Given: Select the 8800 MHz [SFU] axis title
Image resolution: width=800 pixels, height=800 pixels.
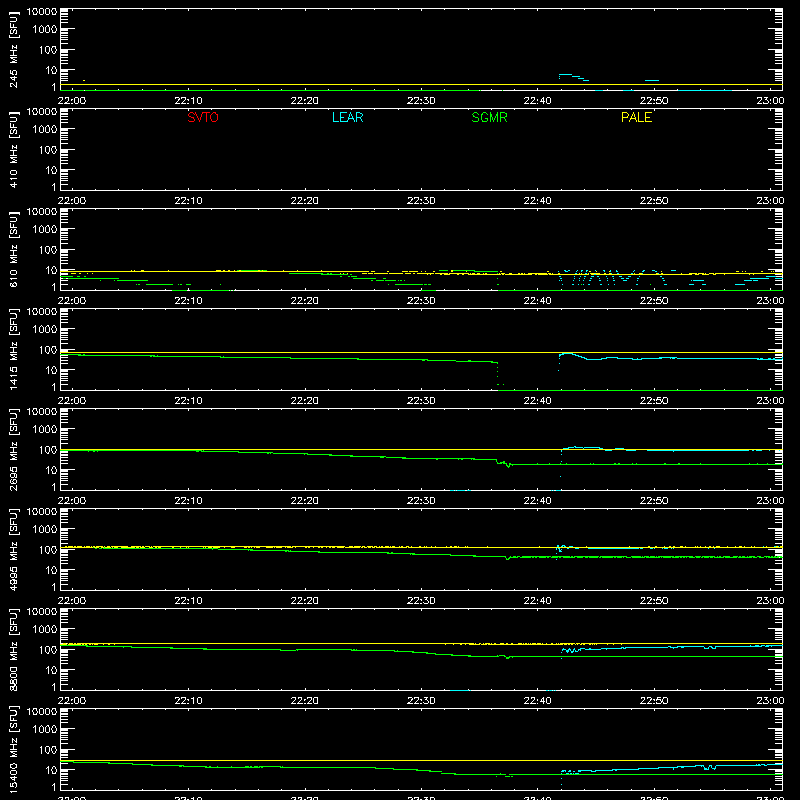Looking at the screenshot, I should (x=14, y=649).
